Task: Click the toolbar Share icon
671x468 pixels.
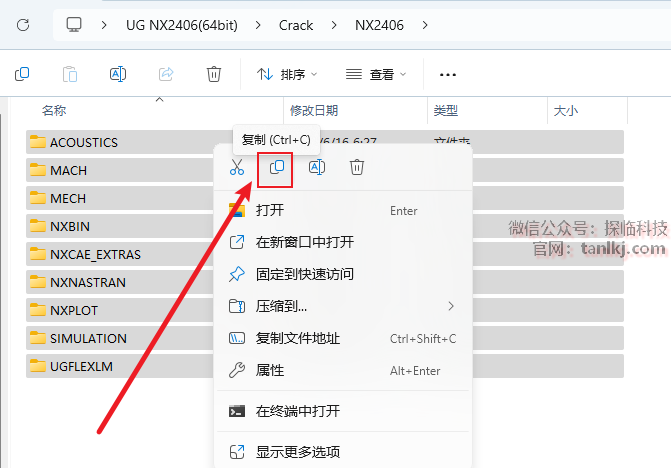Action: pos(166,74)
